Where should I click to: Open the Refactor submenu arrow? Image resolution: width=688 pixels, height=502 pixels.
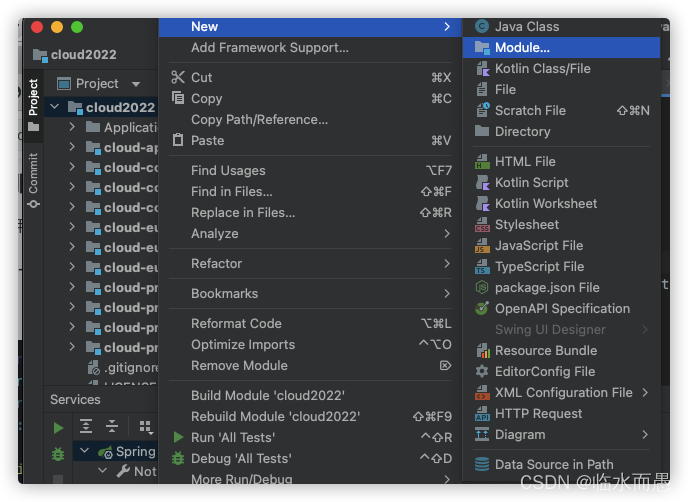tap(447, 263)
